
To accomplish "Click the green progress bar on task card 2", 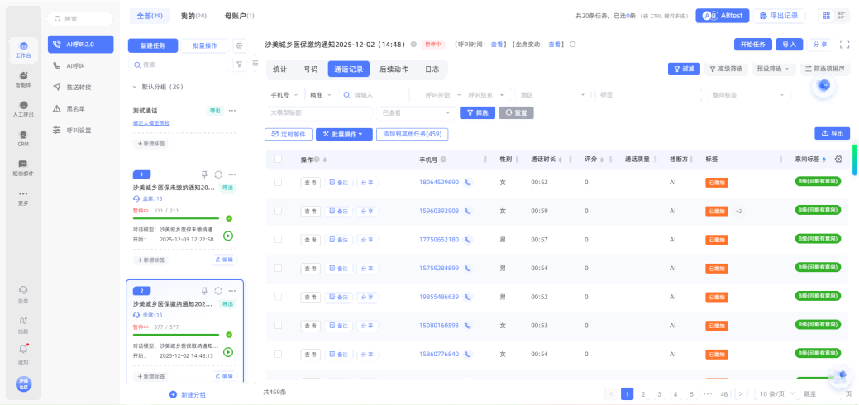I will pos(176,333).
